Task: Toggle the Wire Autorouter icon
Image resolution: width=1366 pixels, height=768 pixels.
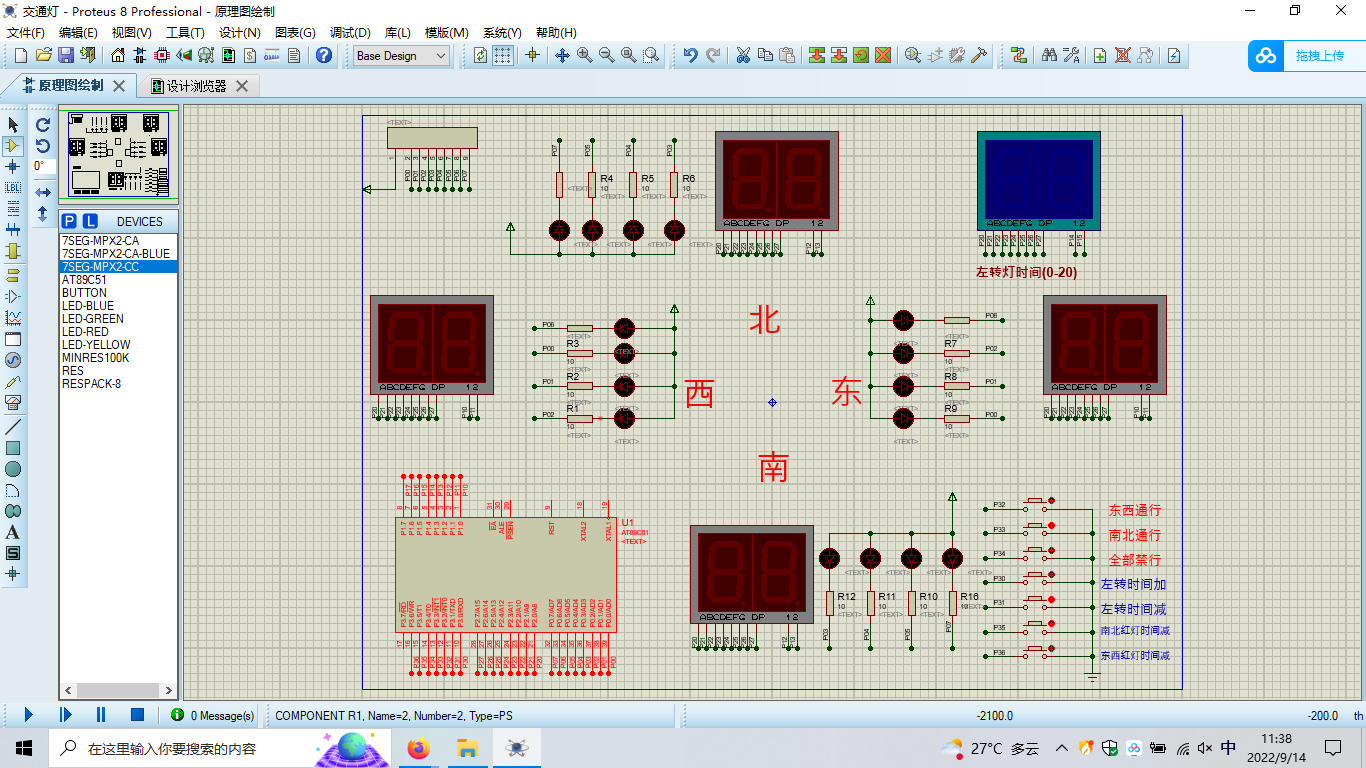Action: (x=1019, y=55)
